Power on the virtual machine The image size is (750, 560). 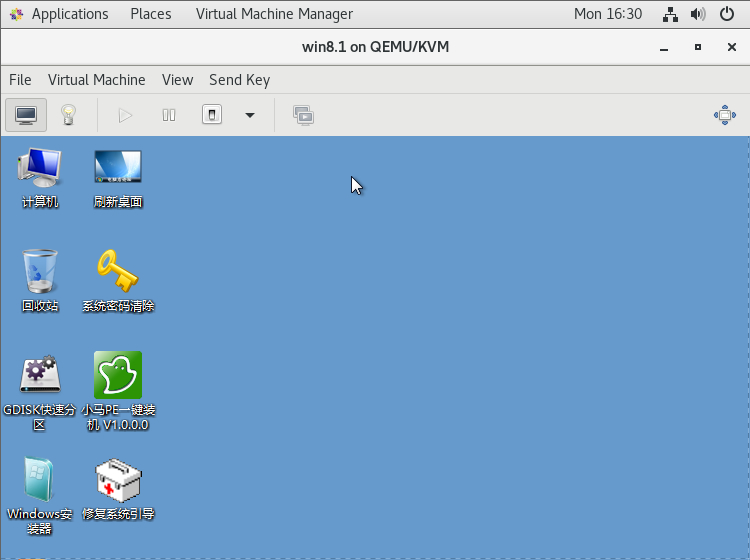pyautogui.click(x=125, y=115)
